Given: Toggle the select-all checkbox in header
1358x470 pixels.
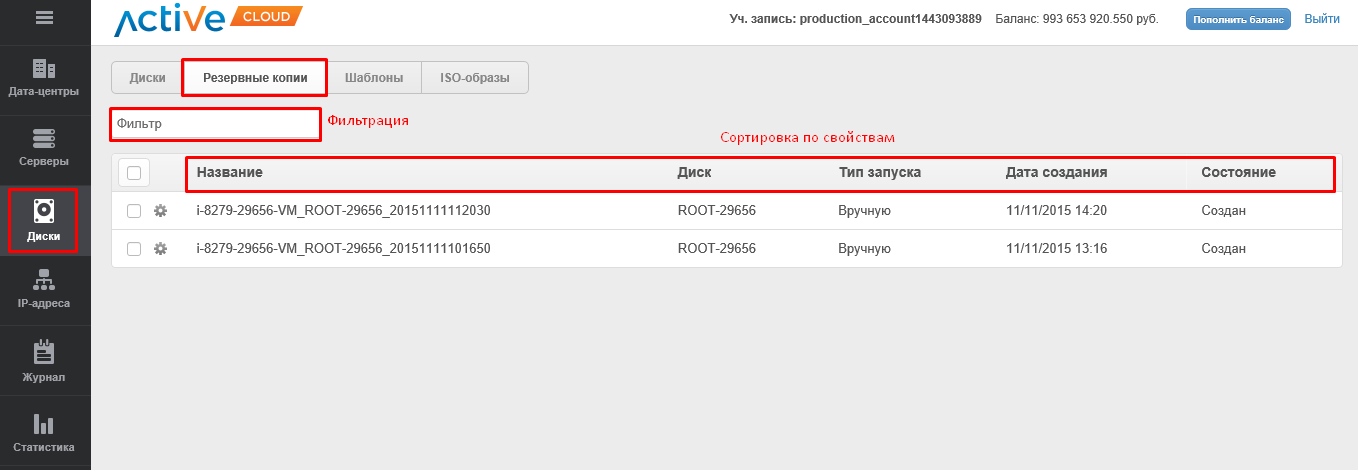Looking at the screenshot, I should pyautogui.click(x=134, y=173).
